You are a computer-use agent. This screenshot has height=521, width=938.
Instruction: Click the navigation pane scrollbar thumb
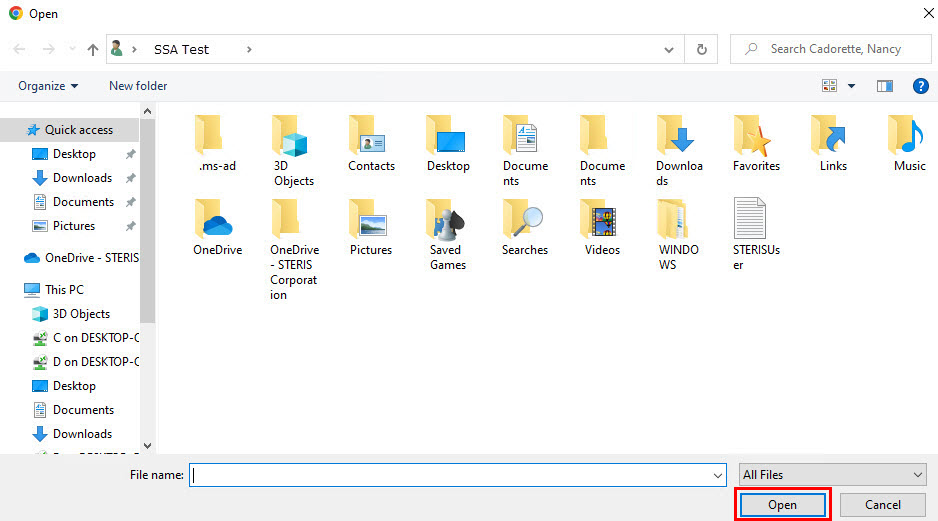[x=147, y=220]
